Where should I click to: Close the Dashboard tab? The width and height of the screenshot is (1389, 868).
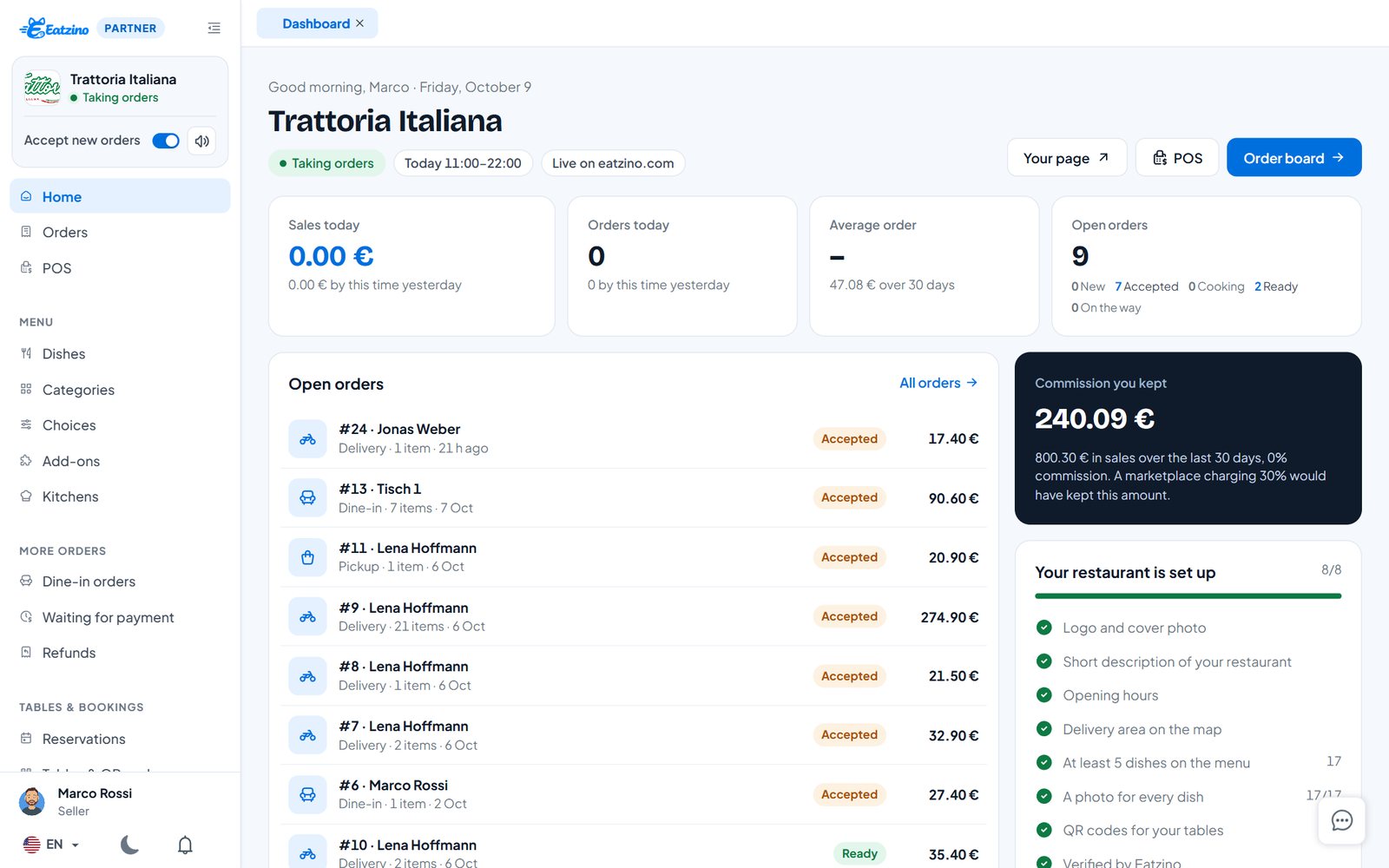tap(359, 23)
